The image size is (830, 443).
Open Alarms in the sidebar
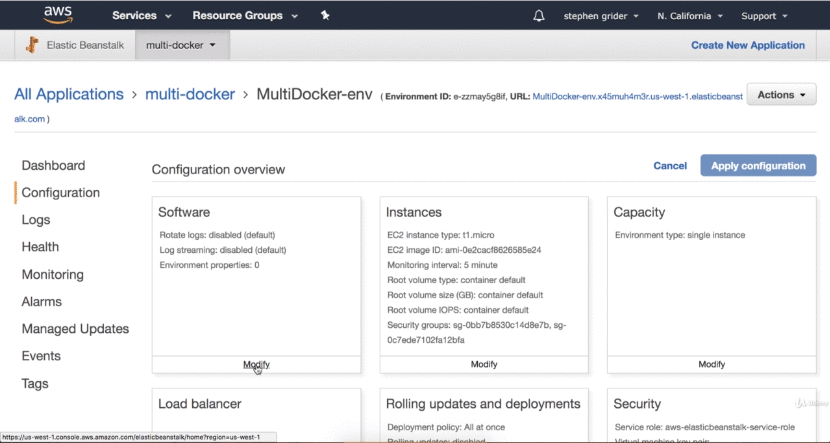pos(42,301)
